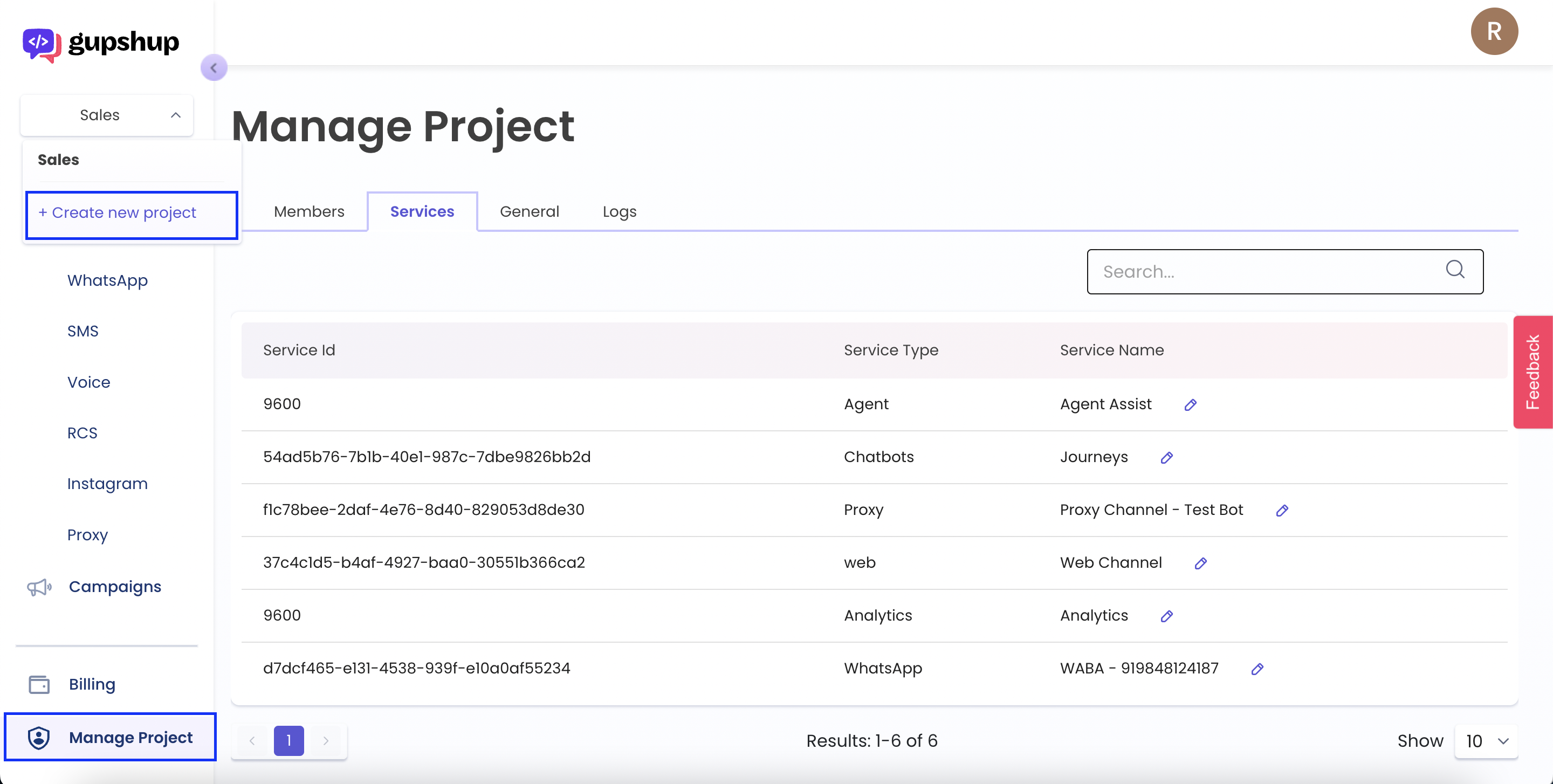Open the WhatsApp channel link
The height and width of the screenshot is (784, 1553).
[107, 280]
